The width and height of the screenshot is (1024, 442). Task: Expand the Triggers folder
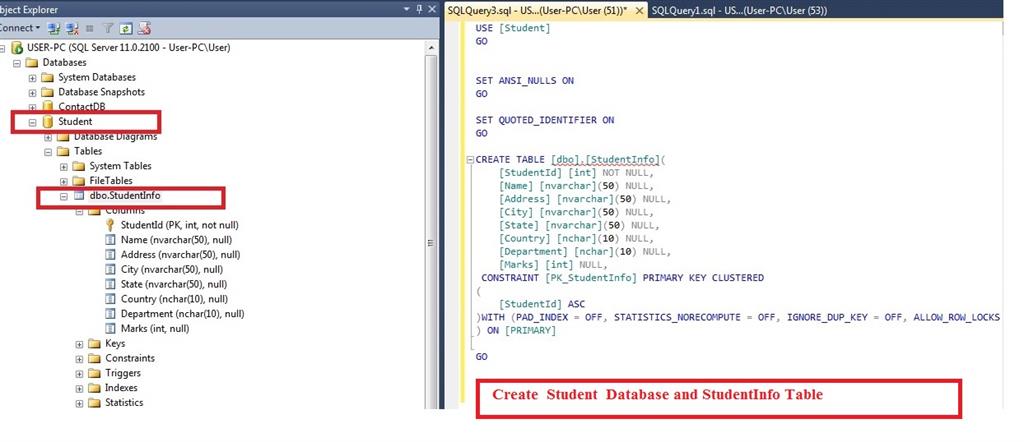79,374
